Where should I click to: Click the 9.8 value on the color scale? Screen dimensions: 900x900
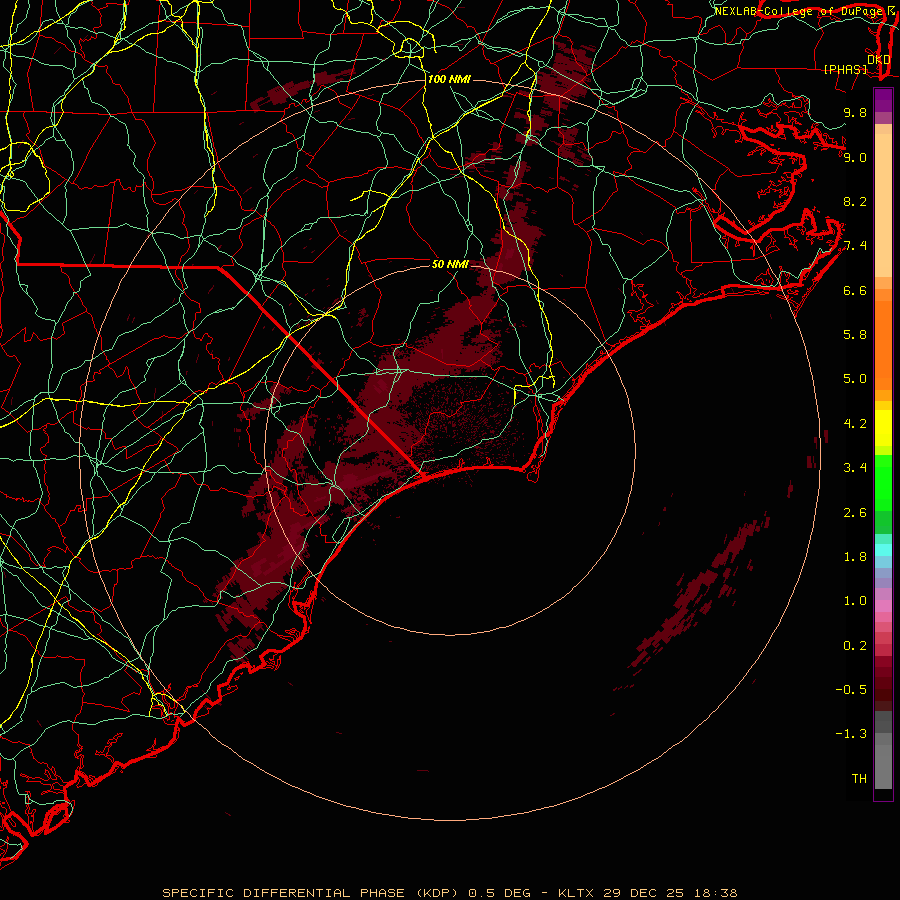(855, 112)
